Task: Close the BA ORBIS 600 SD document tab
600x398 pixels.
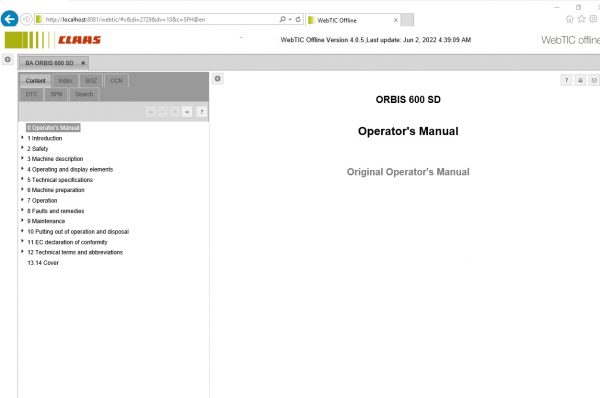Action: (x=83, y=63)
